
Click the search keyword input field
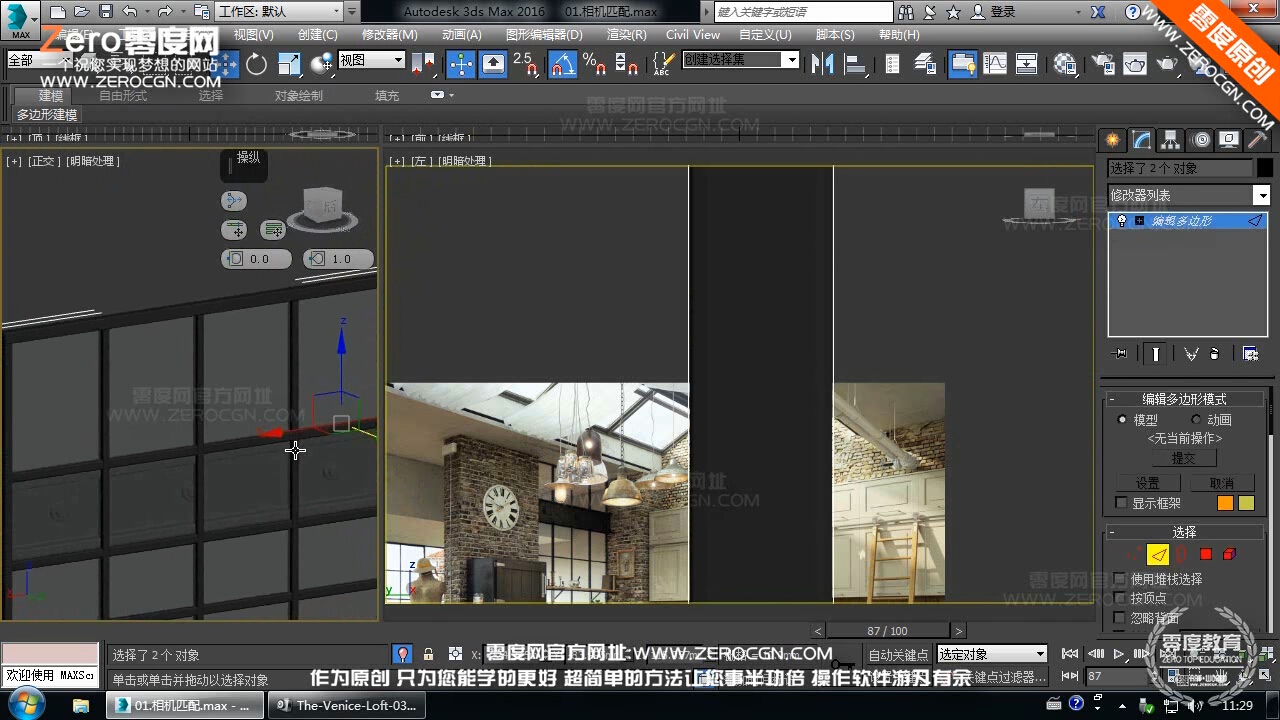tap(803, 12)
